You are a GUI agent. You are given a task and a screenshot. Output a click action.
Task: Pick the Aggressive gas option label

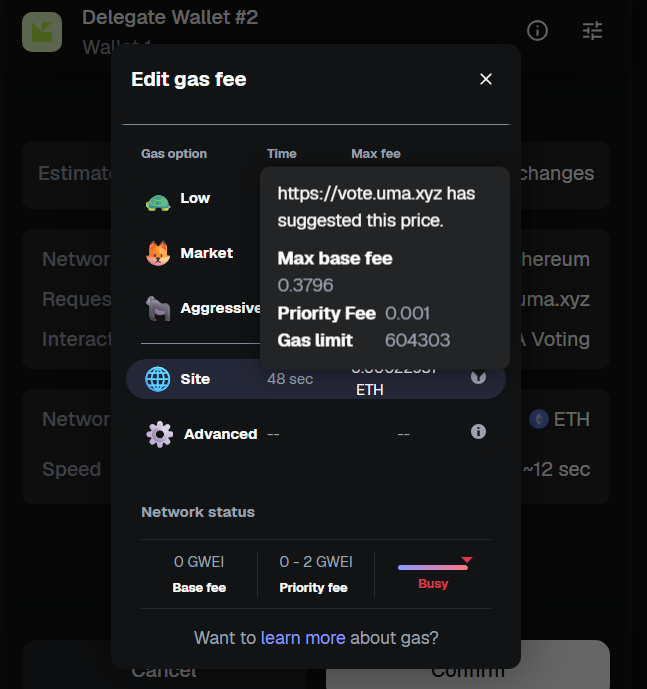pos(220,308)
